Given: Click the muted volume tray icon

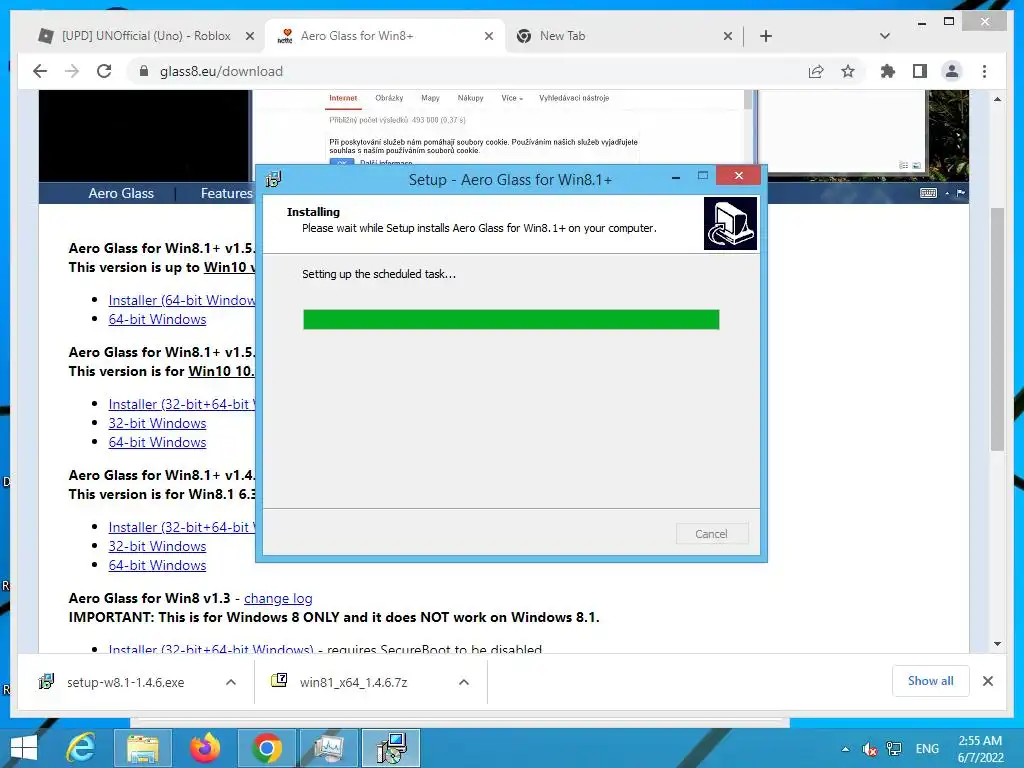Looking at the screenshot, I should tap(869, 749).
